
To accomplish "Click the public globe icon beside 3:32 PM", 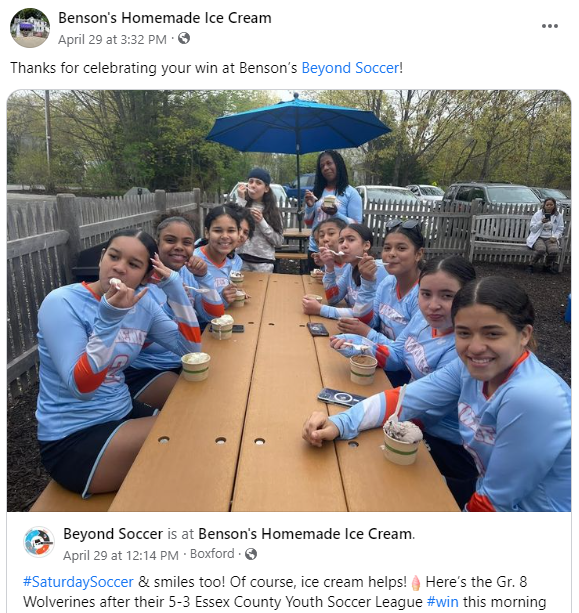I will click(x=184, y=38).
